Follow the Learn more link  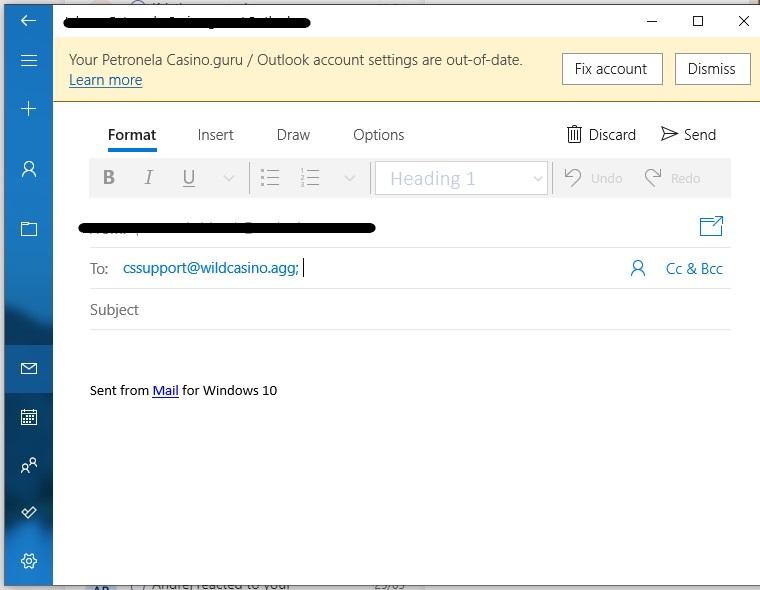pyautogui.click(x=105, y=80)
